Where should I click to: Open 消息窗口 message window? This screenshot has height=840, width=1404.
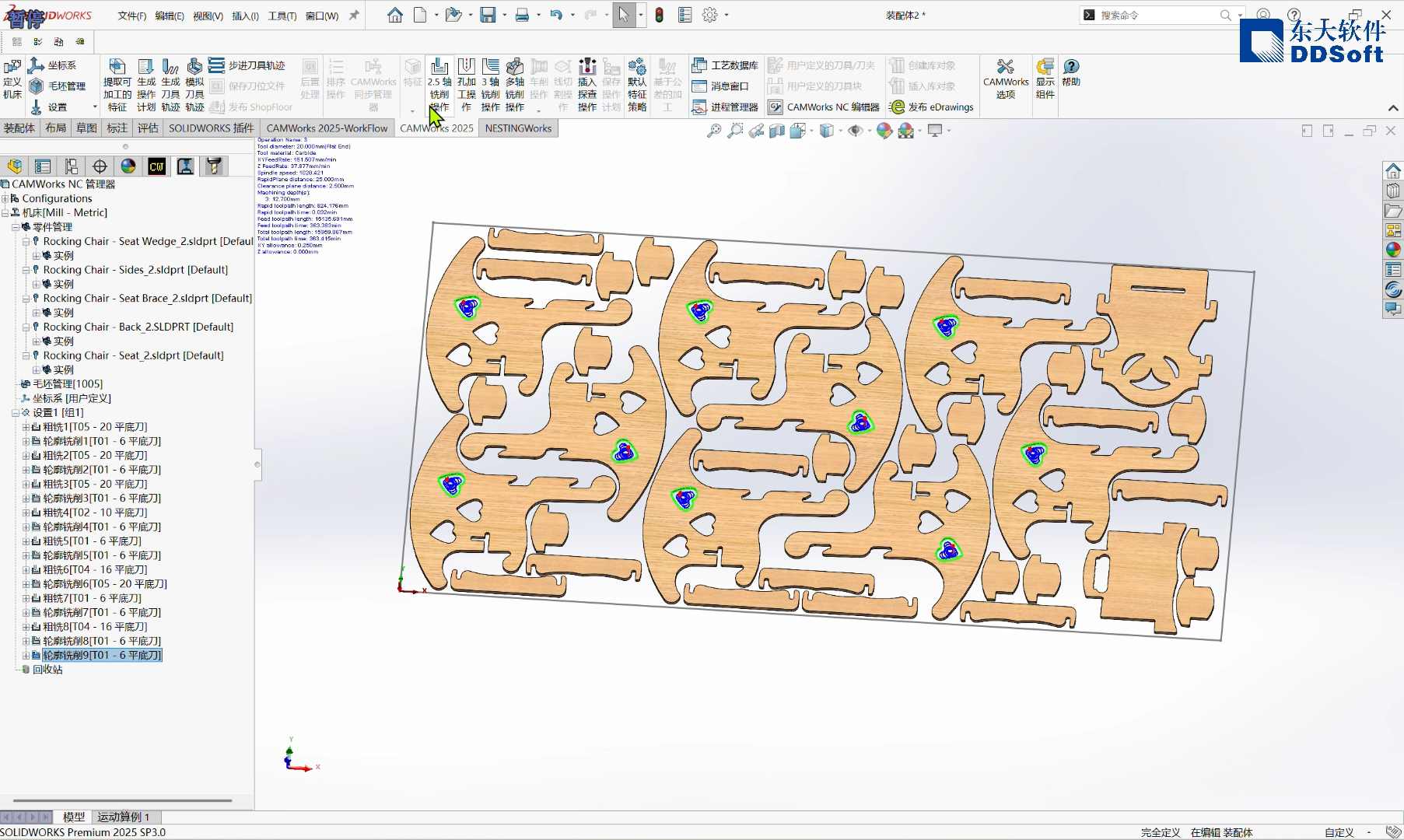click(x=720, y=86)
